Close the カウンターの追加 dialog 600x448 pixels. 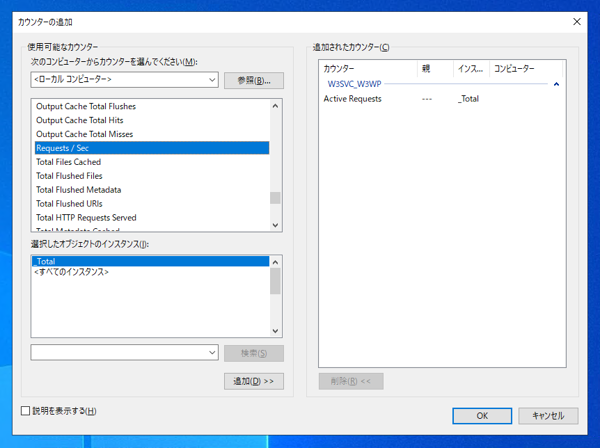coord(577,22)
